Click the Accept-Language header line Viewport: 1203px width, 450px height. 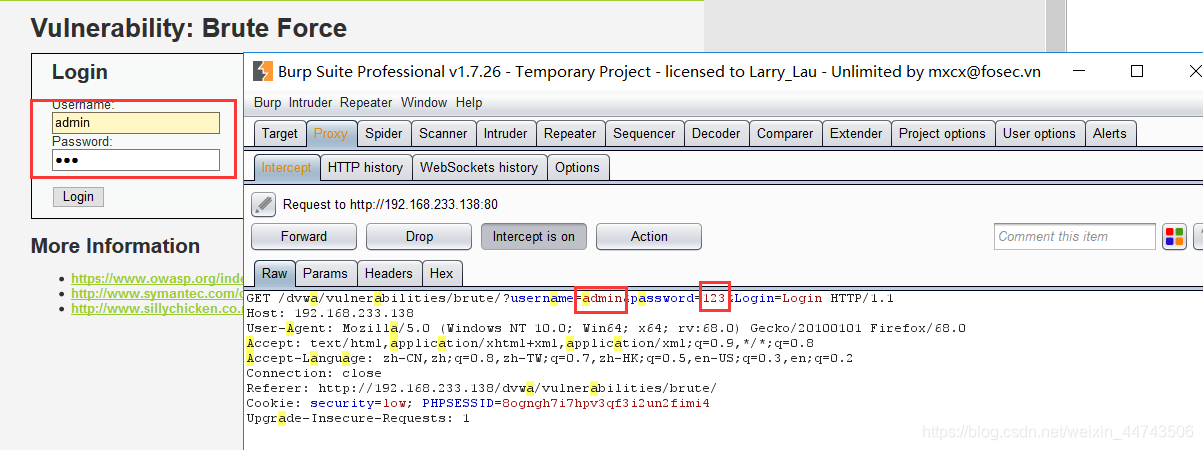coord(549,358)
